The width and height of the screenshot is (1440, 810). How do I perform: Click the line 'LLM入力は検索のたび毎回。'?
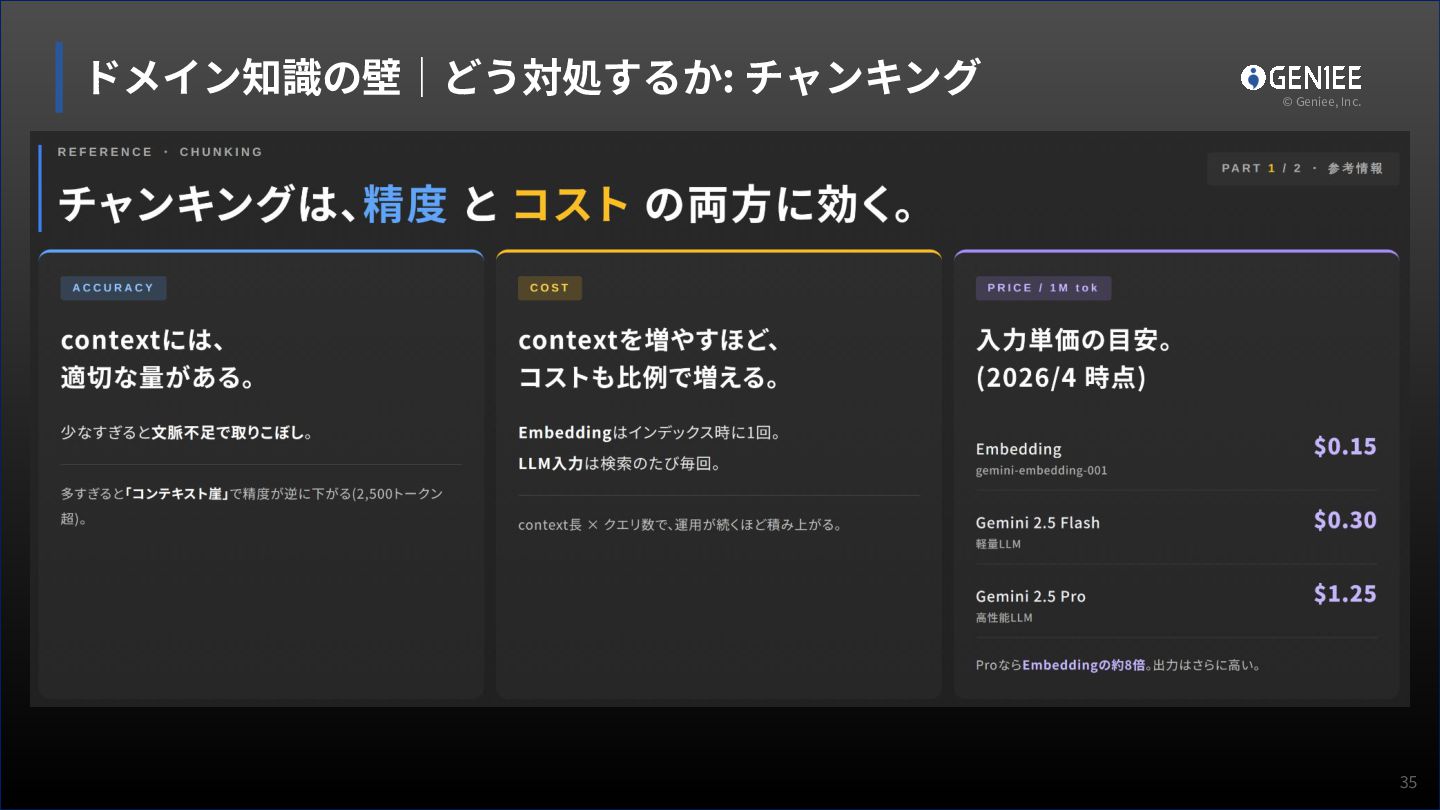pos(620,464)
